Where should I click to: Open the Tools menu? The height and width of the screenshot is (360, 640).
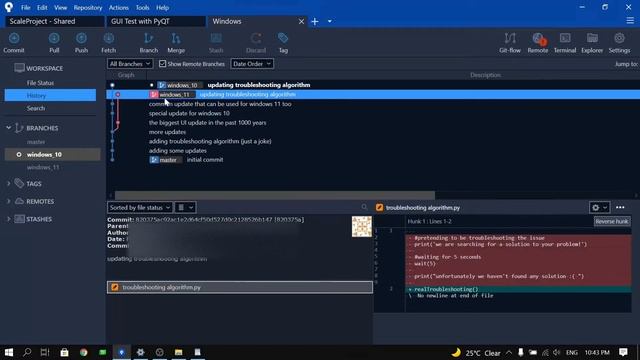point(142,7)
